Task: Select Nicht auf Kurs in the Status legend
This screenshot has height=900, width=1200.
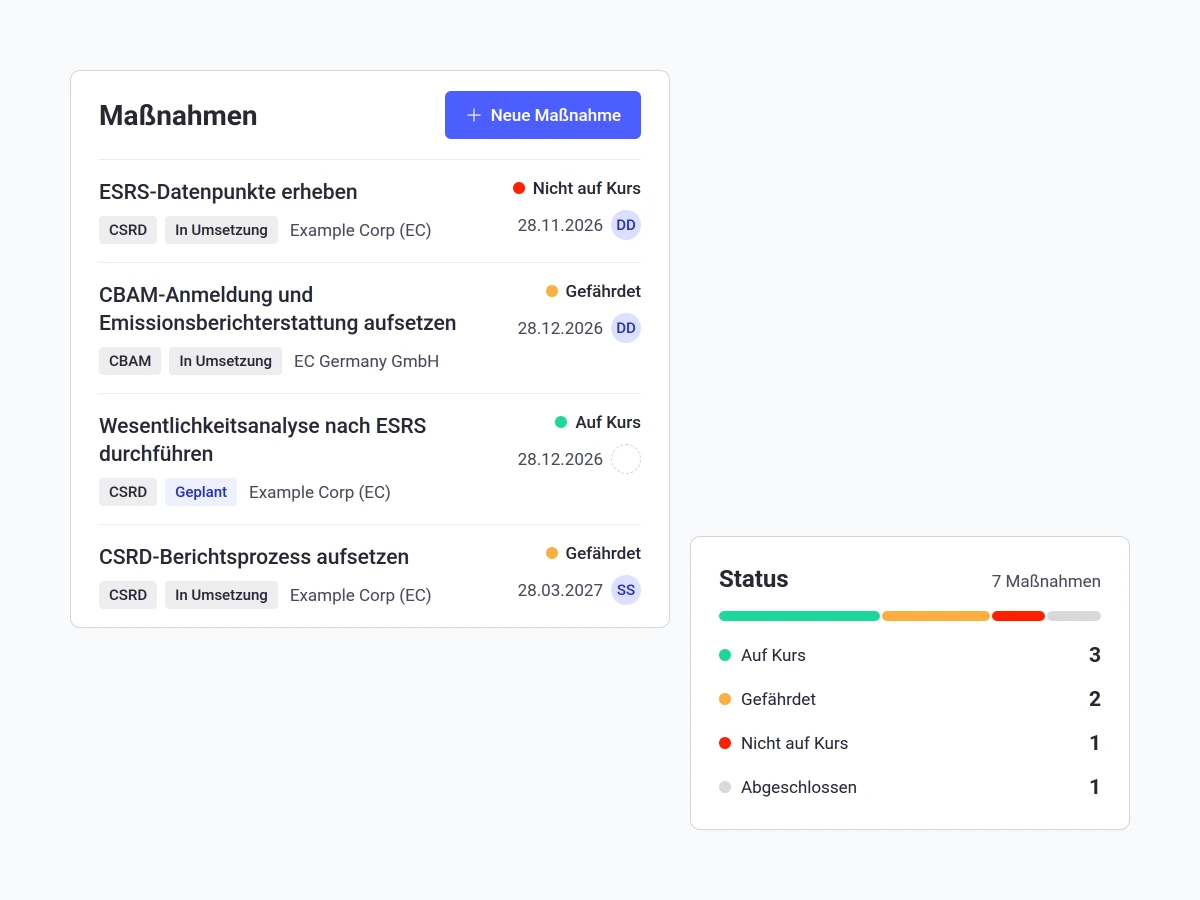Action: pos(910,743)
